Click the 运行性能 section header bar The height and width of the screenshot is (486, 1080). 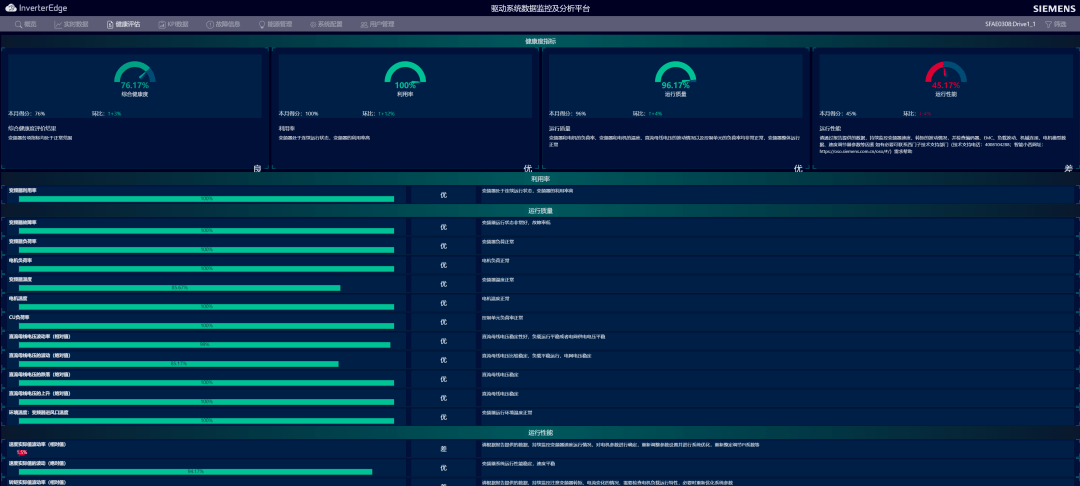(x=540, y=433)
